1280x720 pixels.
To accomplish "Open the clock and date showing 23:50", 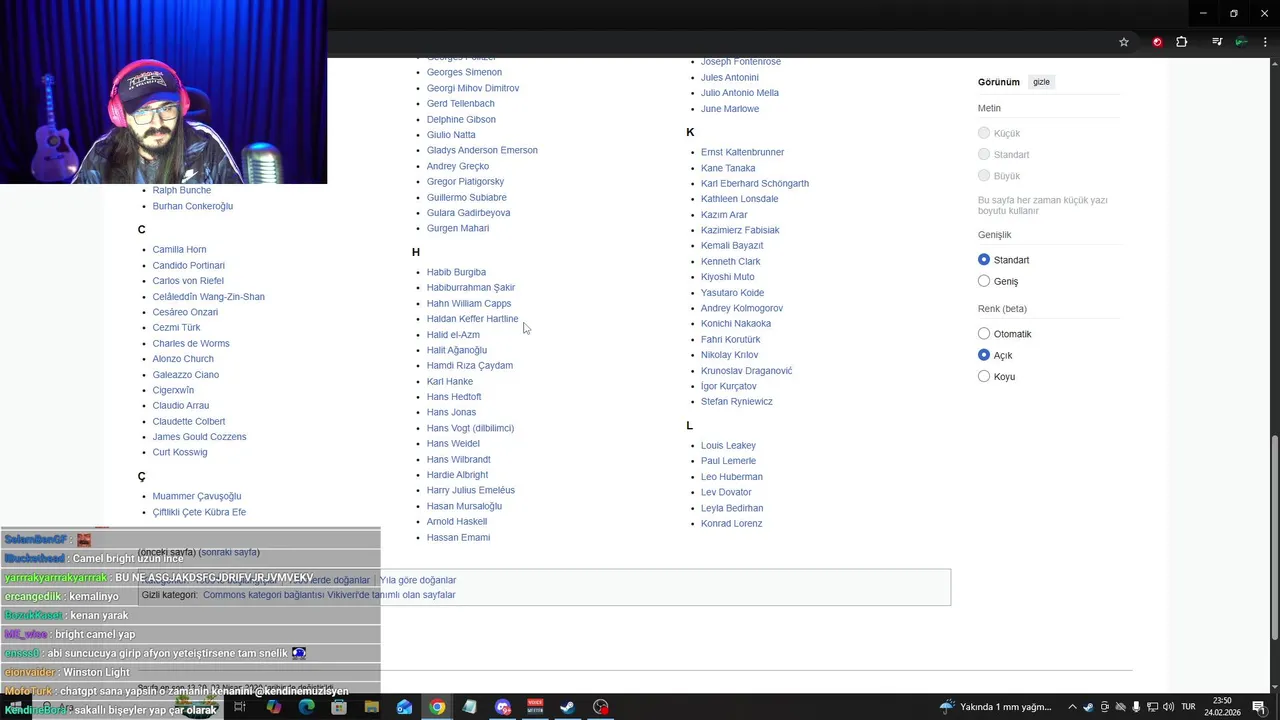I will point(1222,707).
